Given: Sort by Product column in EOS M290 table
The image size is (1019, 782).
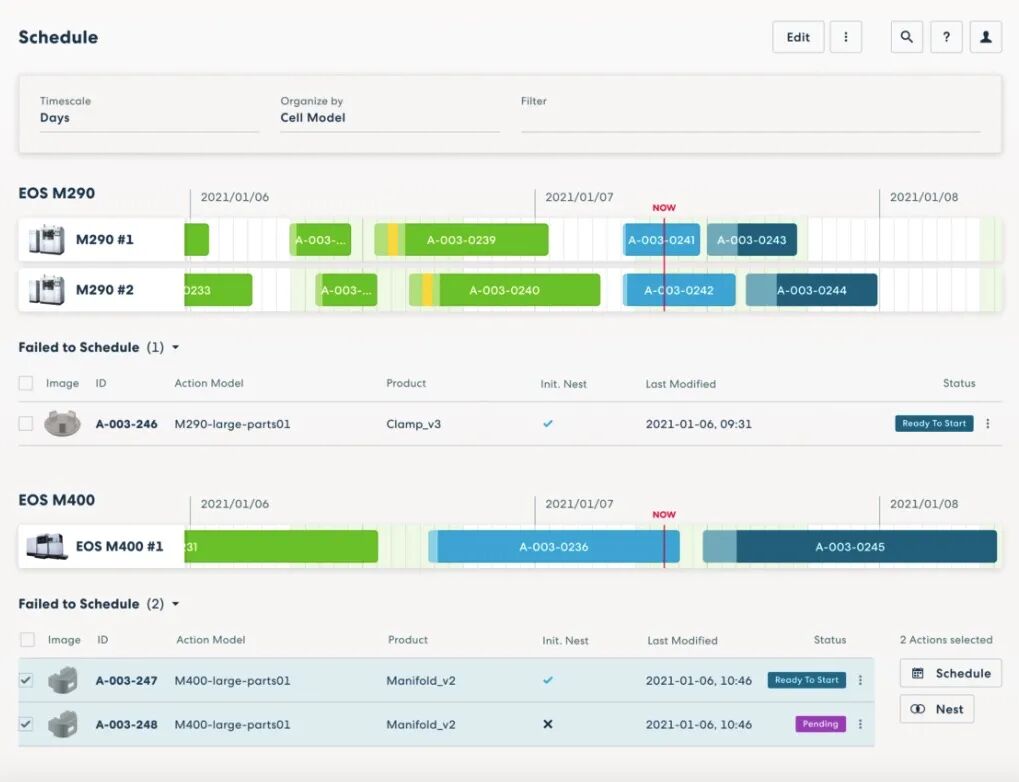Looking at the screenshot, I should tap(406, 384).
